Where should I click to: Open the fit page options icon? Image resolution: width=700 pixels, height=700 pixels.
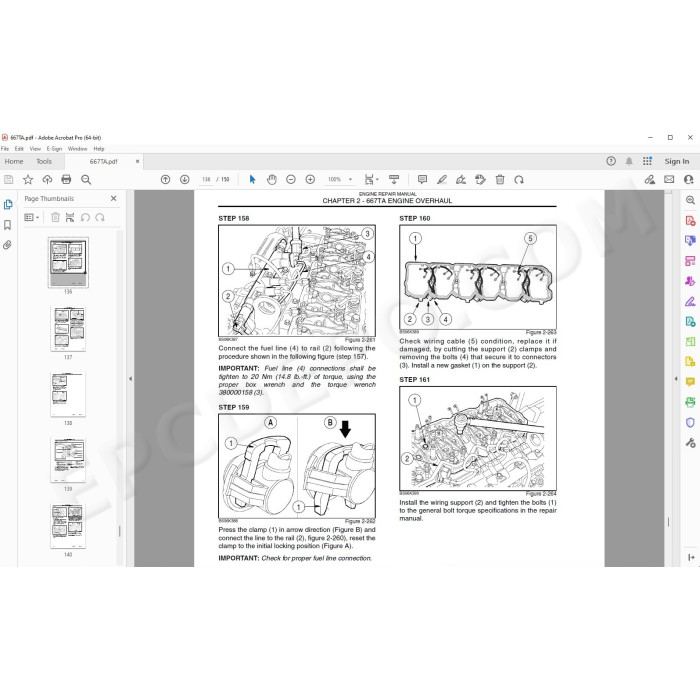[371, 179]
